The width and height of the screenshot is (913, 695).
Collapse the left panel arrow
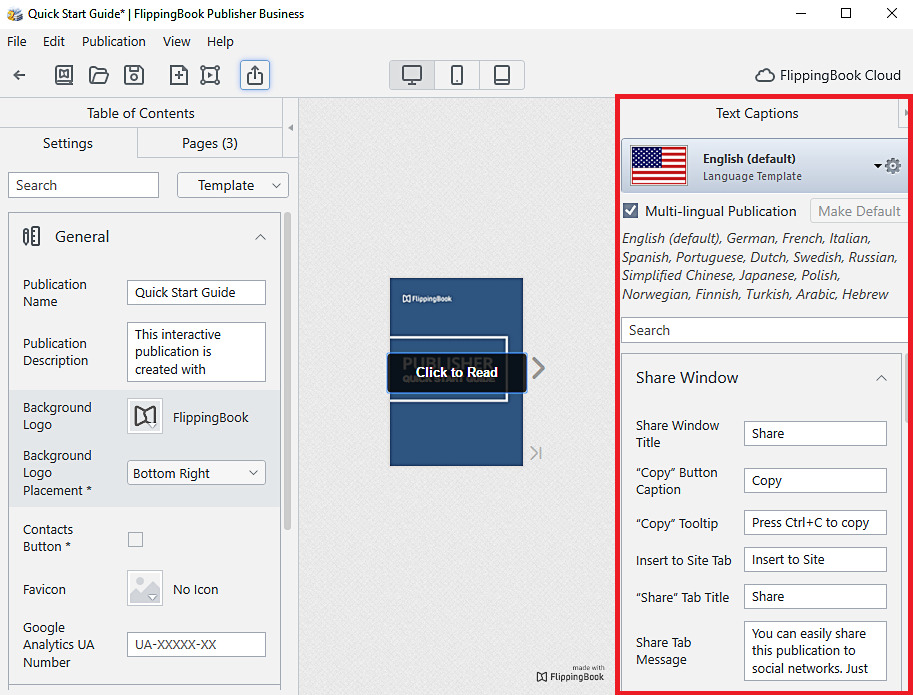point(291,127)
